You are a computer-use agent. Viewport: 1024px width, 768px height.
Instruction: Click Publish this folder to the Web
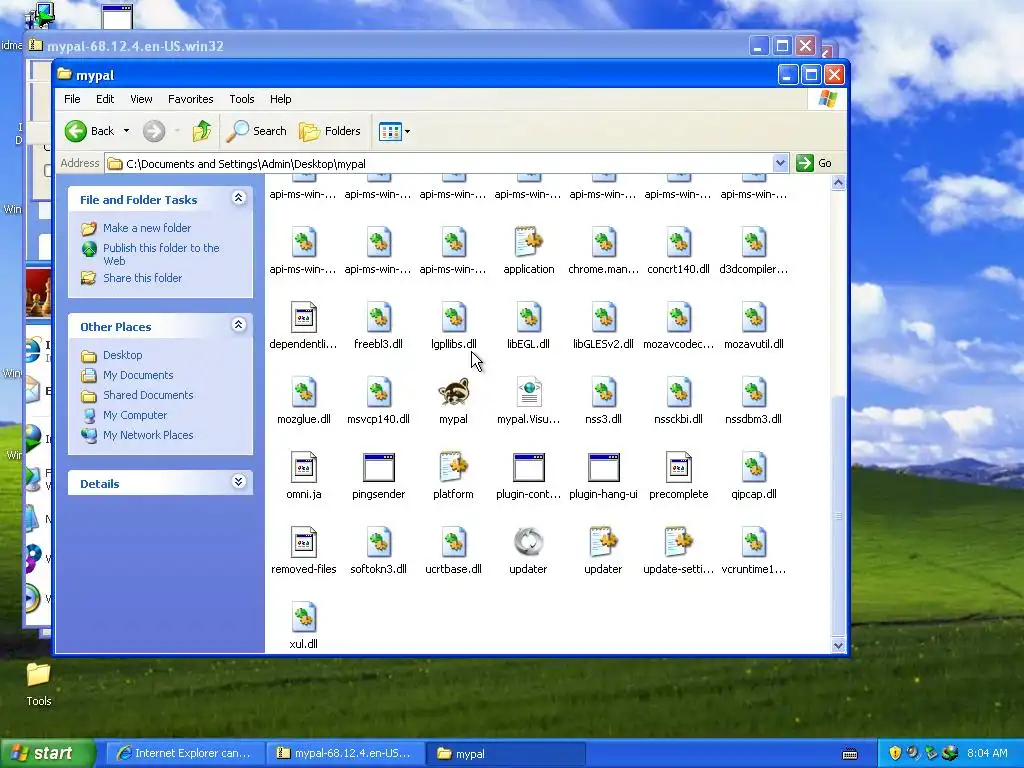point(161,254)
